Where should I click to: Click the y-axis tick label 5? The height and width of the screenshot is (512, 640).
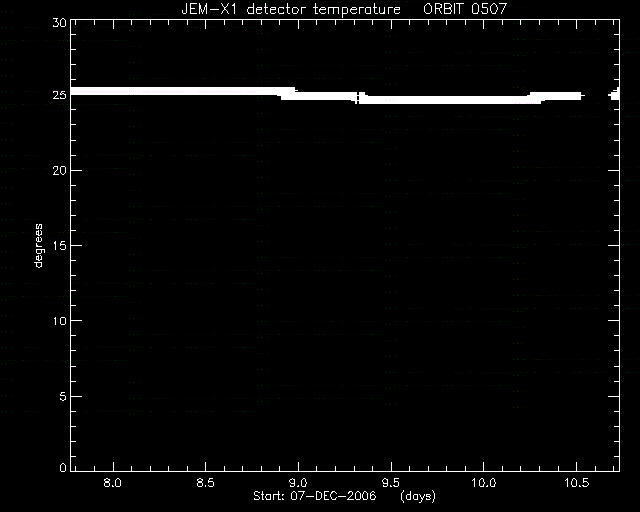63,396
